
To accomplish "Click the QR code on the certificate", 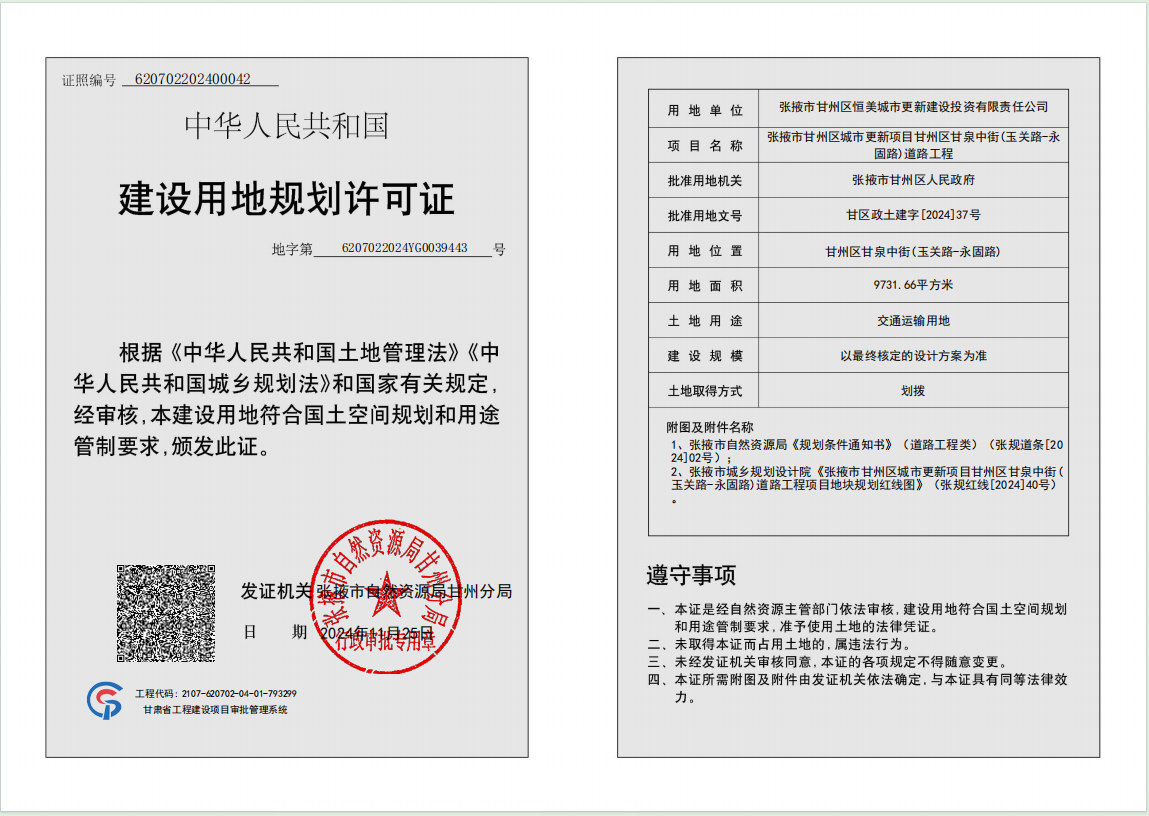I will pyautogui.click(x=166, y=613).
